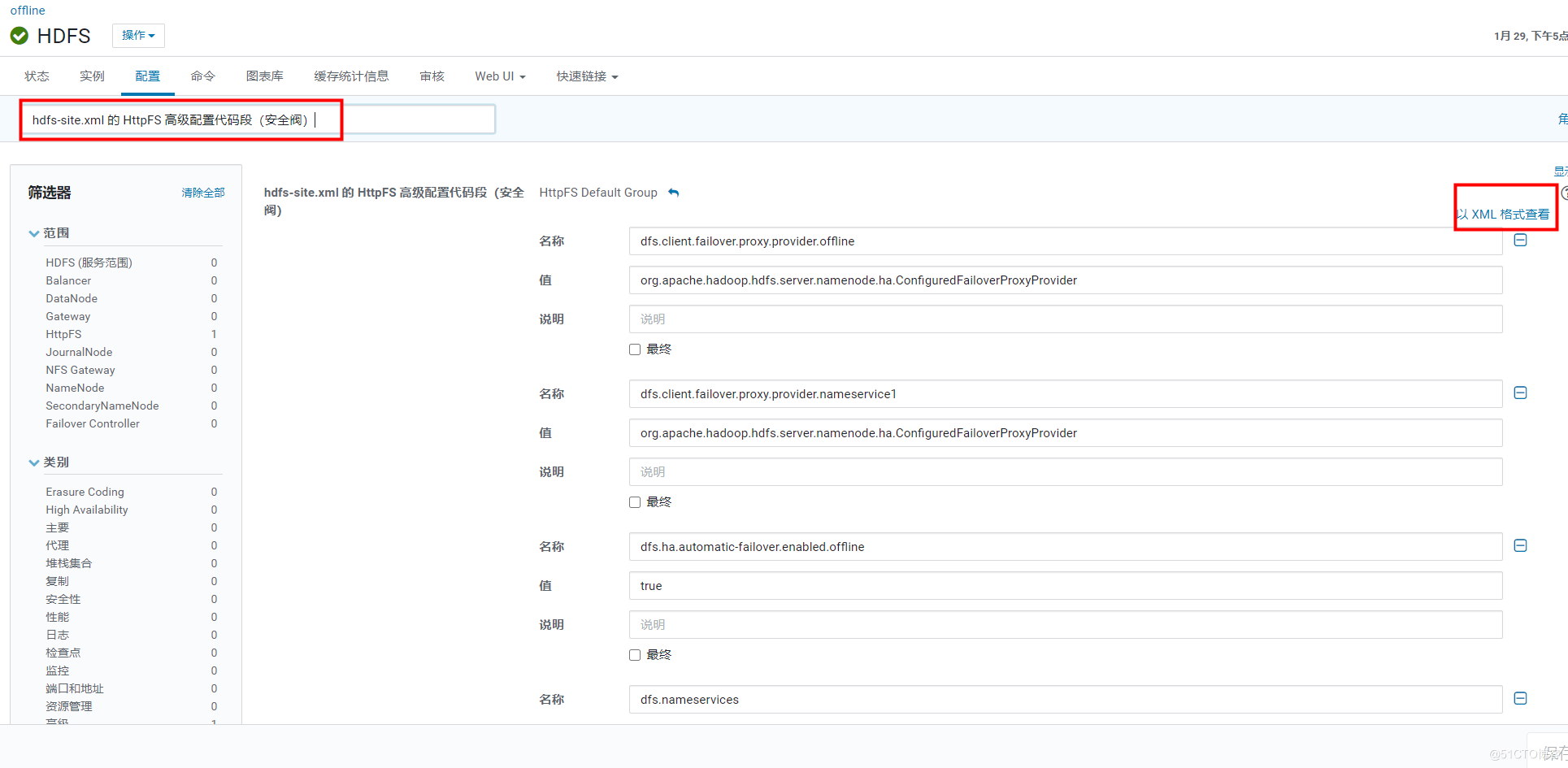This screenshot has height=768, width=1568.
Task: Click the offline cluster breadcrumb link
Action: tap(28, 11)
